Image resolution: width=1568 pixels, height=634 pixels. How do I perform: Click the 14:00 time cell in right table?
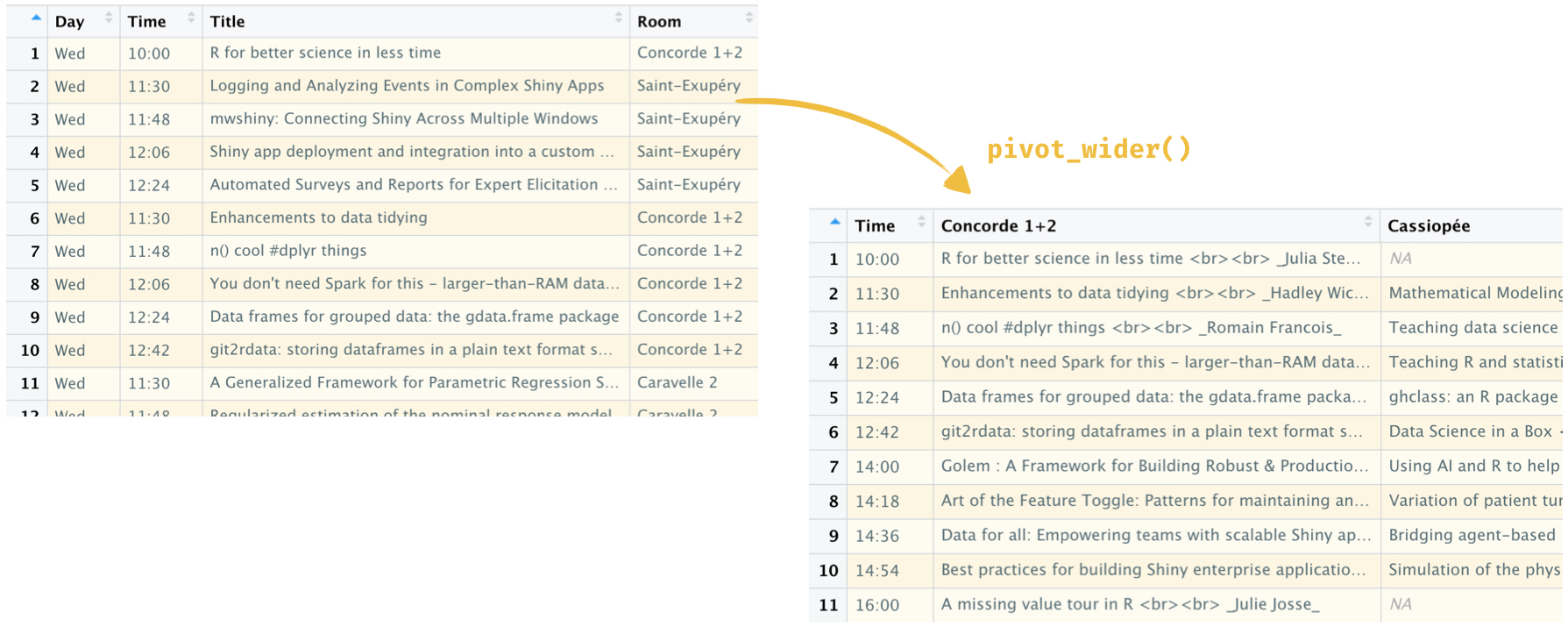877,467
